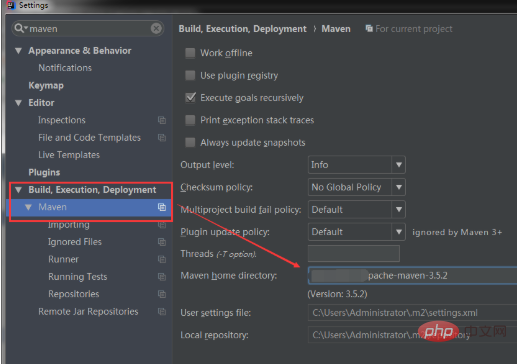
Task: Click the project icon on the Maven row
Action: click(x=162, y=207)
